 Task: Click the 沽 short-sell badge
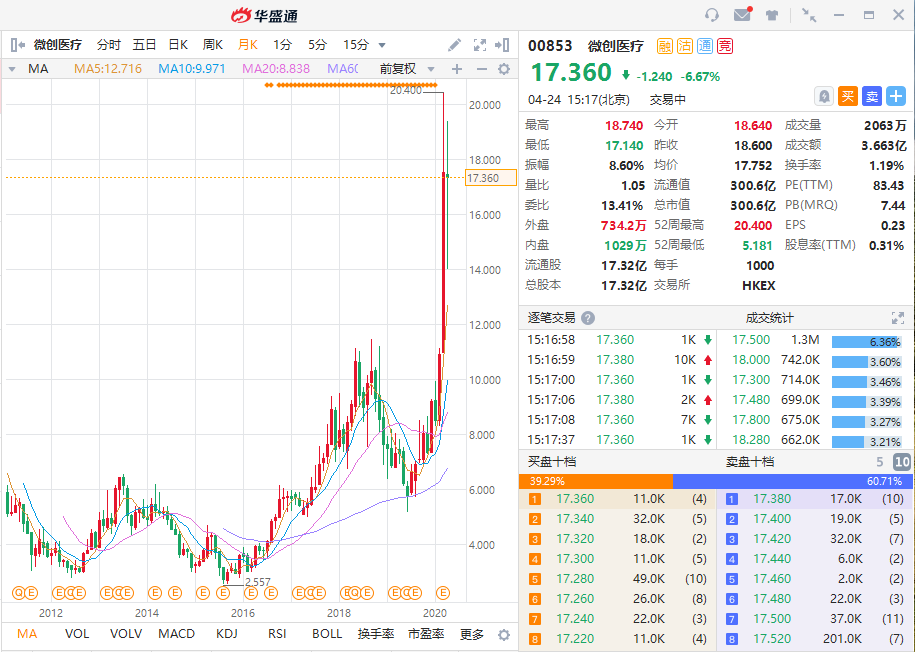[x=685, y=46]
